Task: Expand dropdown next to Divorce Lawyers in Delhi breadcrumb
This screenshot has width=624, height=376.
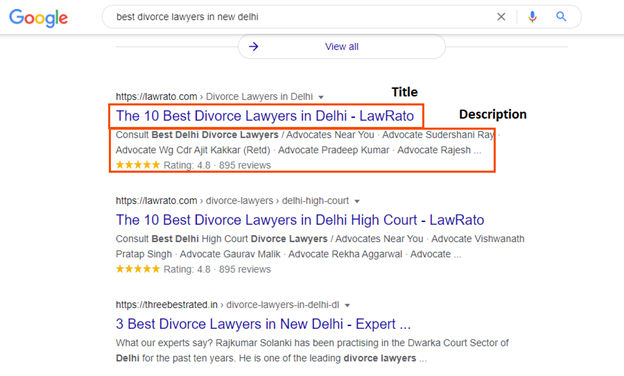Action: (x=321, y=97)
